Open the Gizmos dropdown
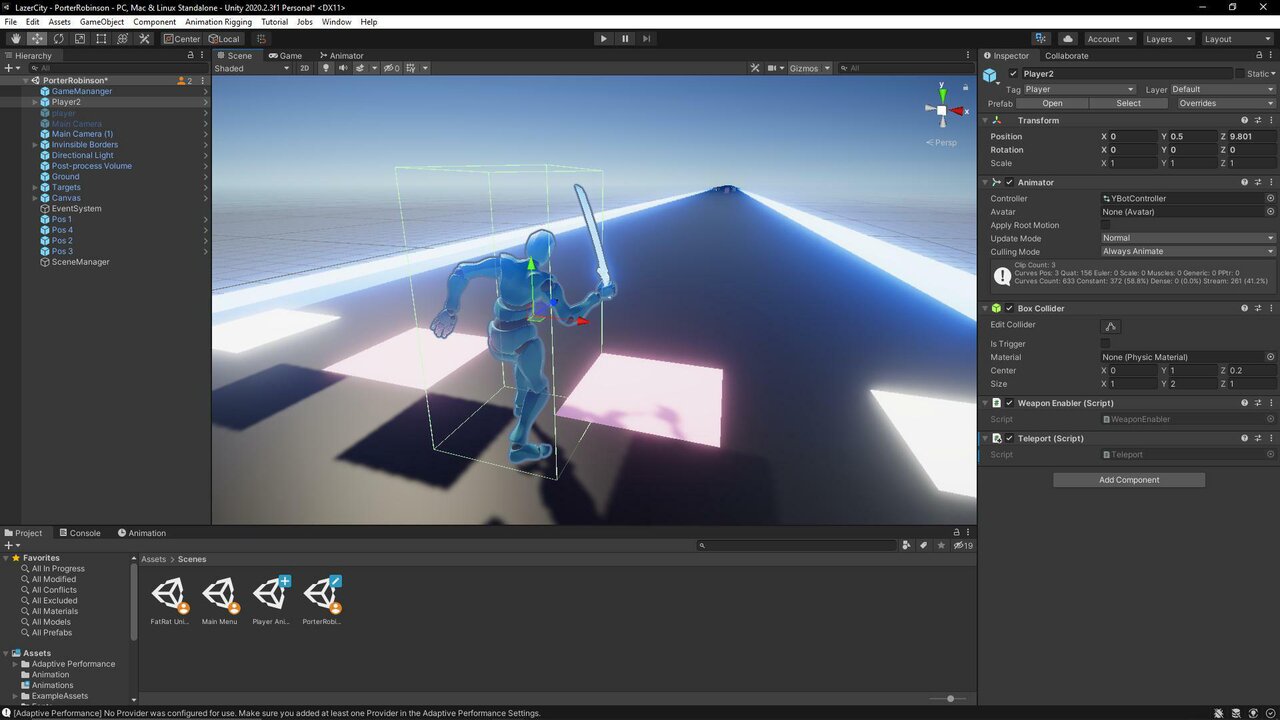1280x720 pixels. [x=809, y=68]
